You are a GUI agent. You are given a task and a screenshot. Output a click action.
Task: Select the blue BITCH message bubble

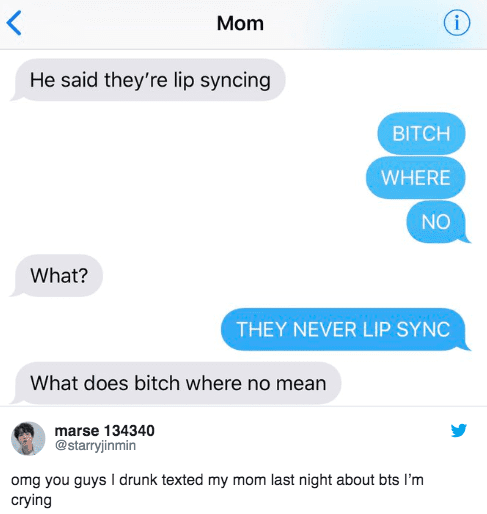421,133
